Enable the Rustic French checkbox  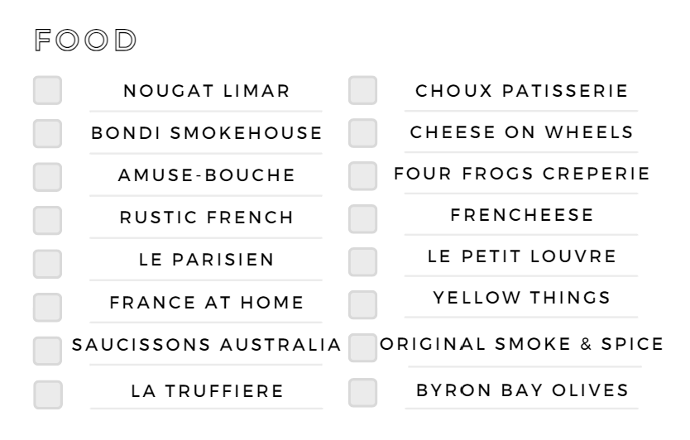tap(48, 220)
